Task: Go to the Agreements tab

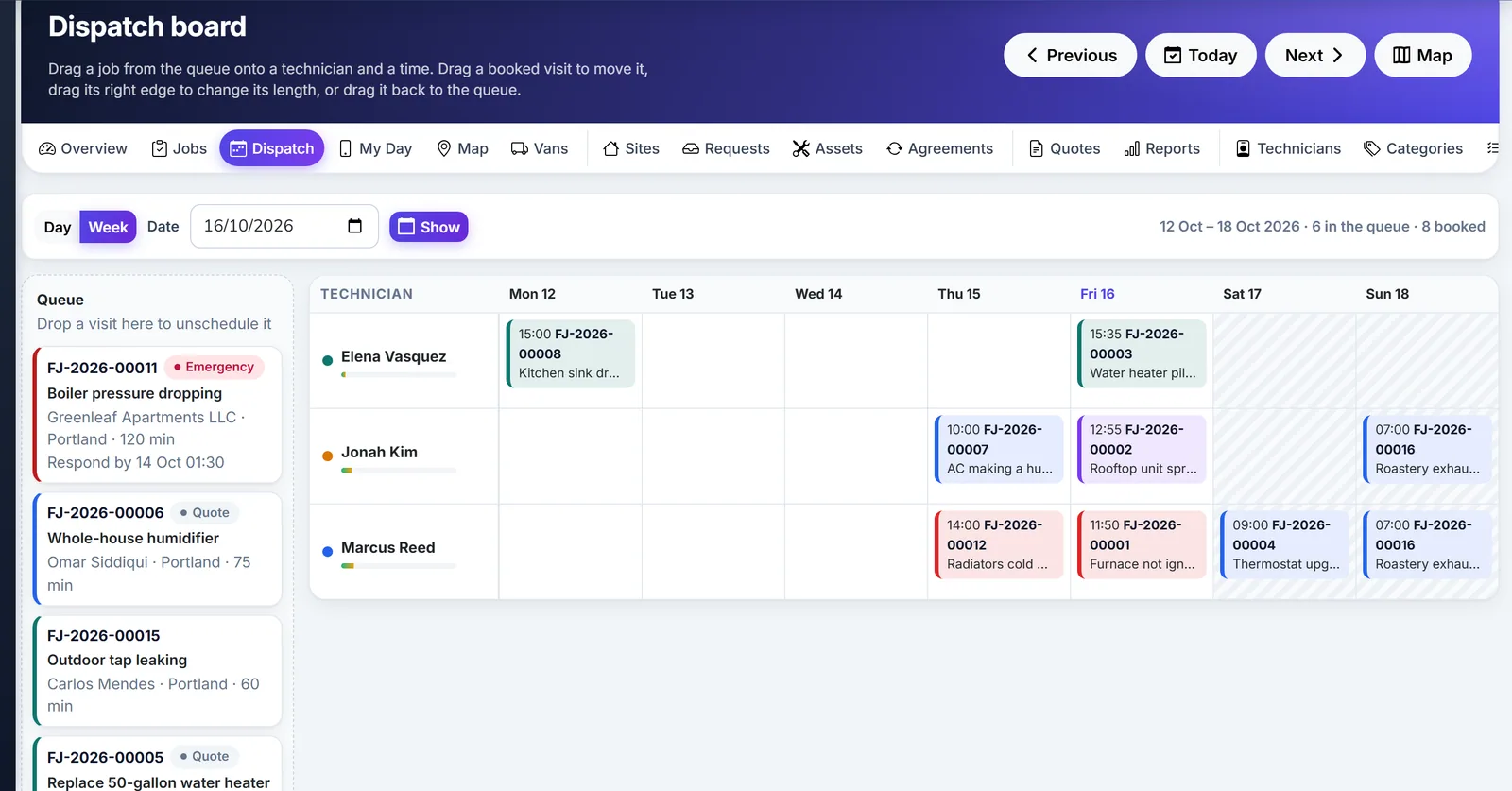Action: [x=939, y=148]
